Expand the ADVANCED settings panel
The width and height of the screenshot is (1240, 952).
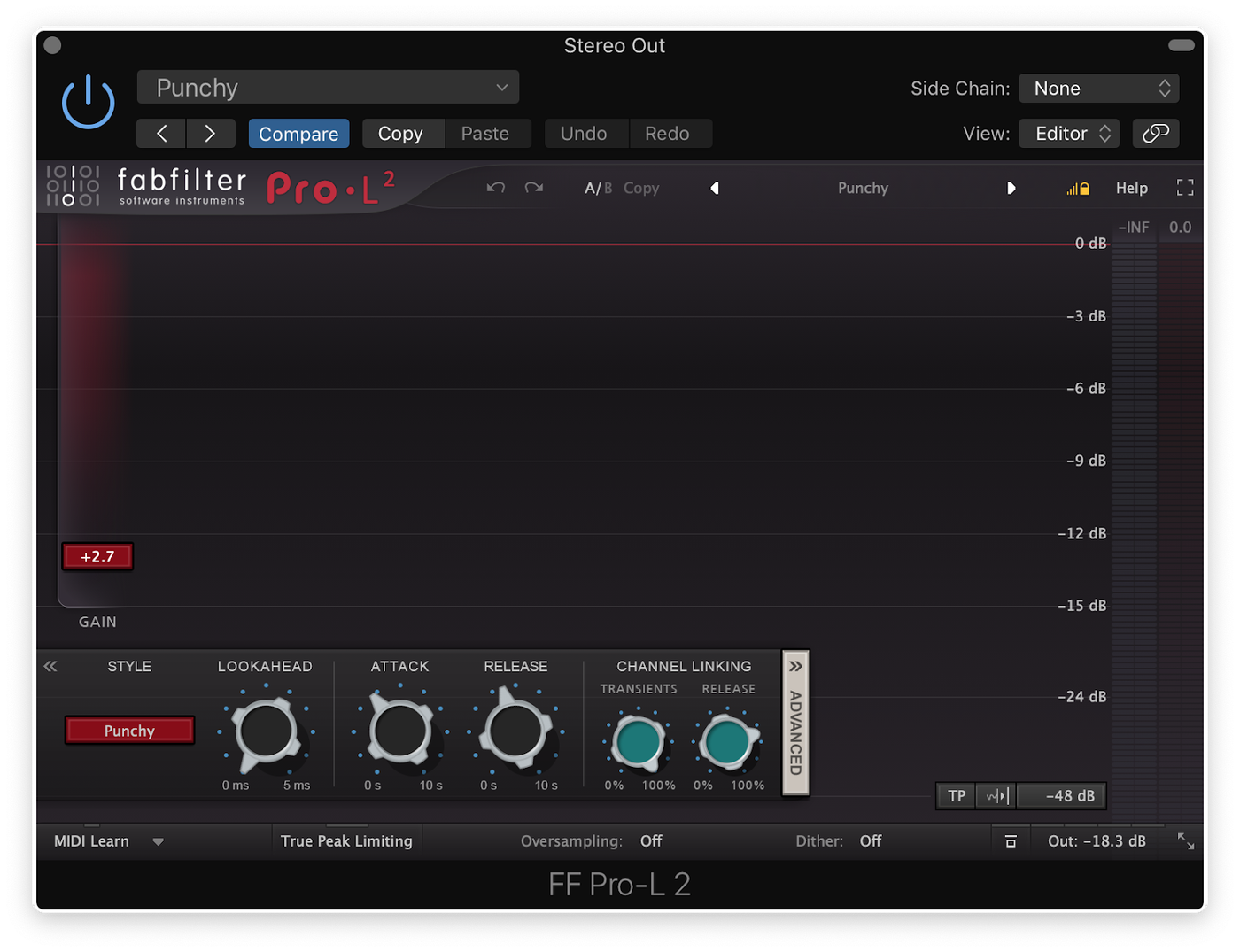(795, 724)
